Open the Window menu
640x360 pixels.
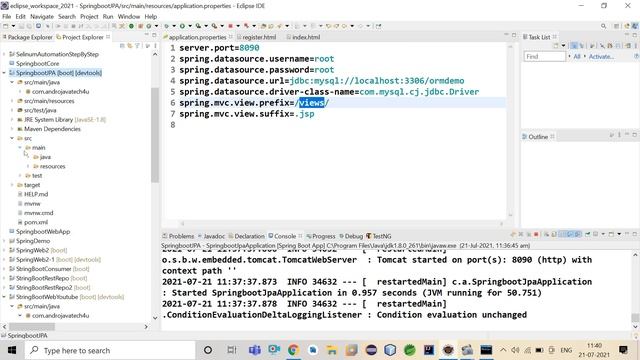coord(129,16)
